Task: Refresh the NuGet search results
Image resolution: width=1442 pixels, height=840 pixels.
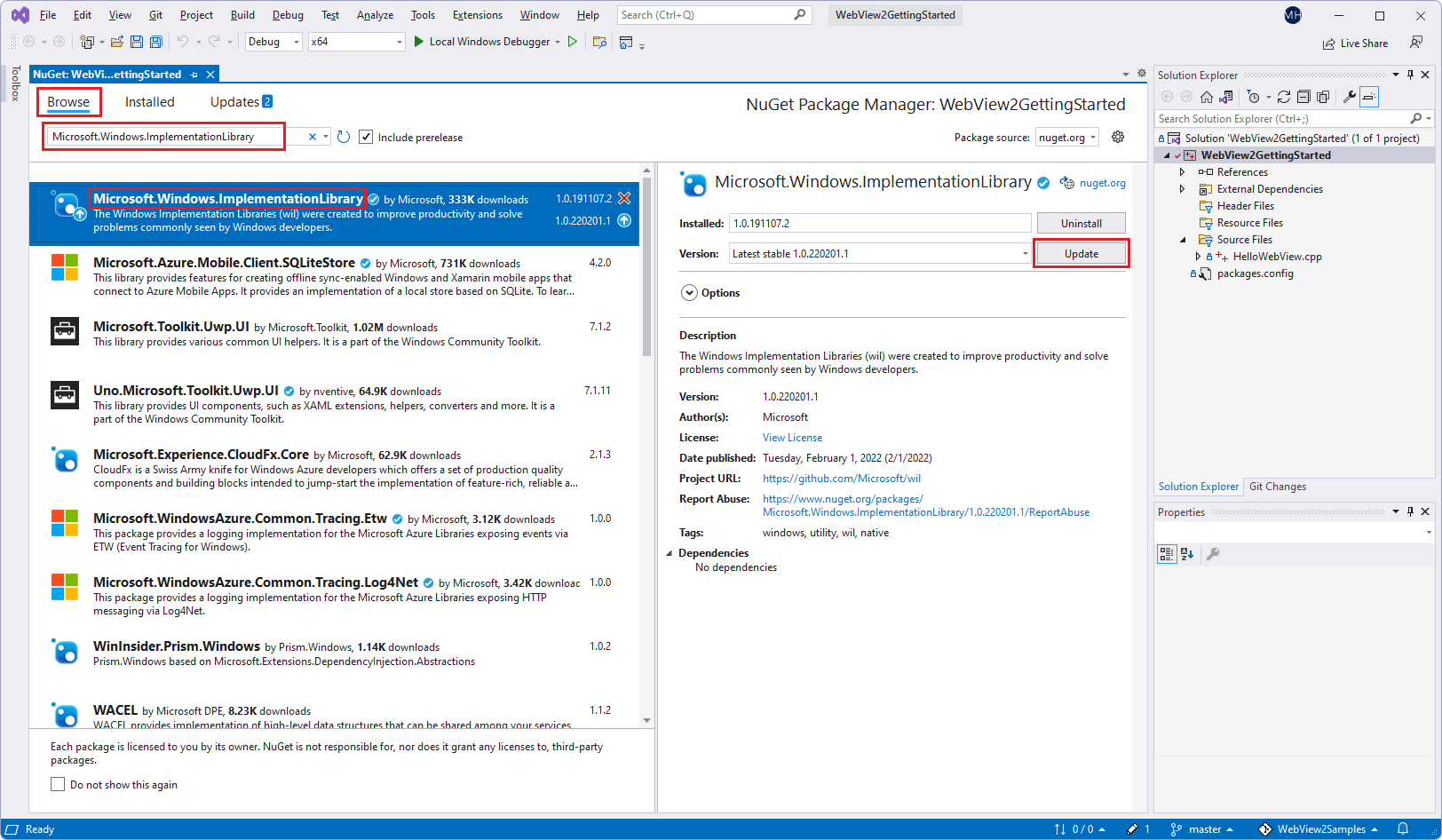Action: tap(345, 136)
